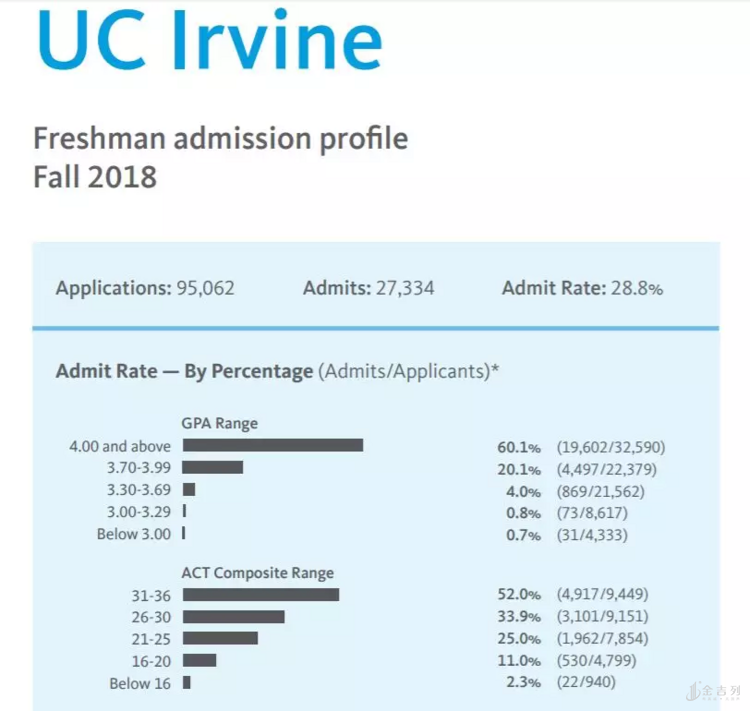Click the UC Irvine title heading
The height and width of the screenshot is (711, 750).
coord(208,42)
